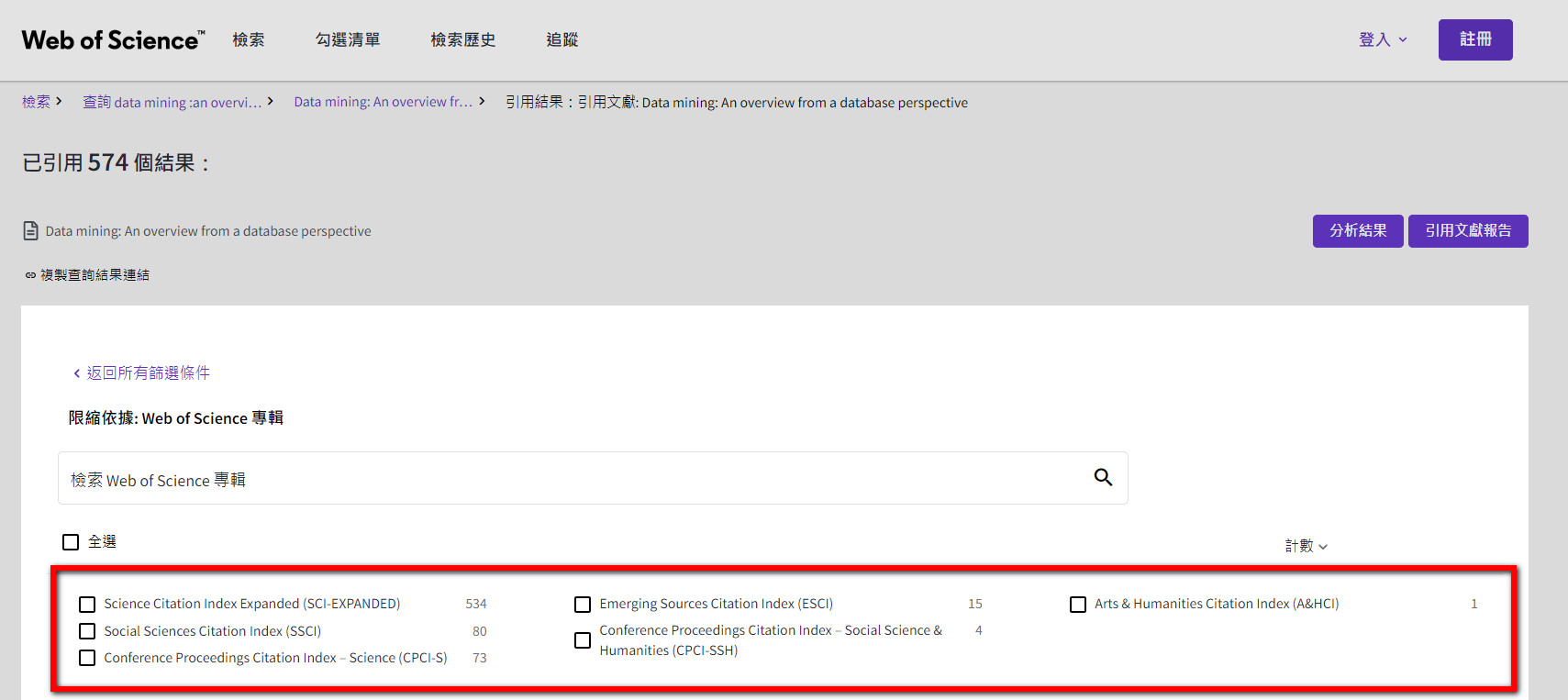Tick the CPCI-SSH Conference Proceedings checkbox
The image size is (1568, 700).
(x=583, y=640)
